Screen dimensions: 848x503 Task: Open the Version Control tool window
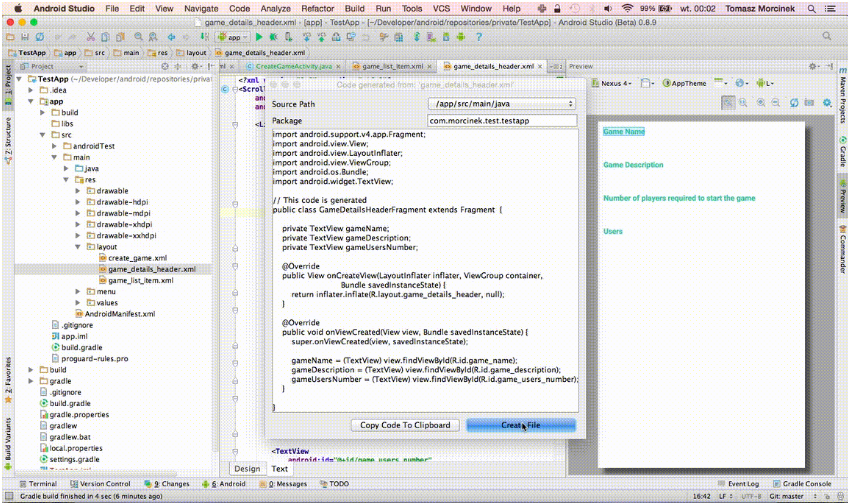(100, 484)
